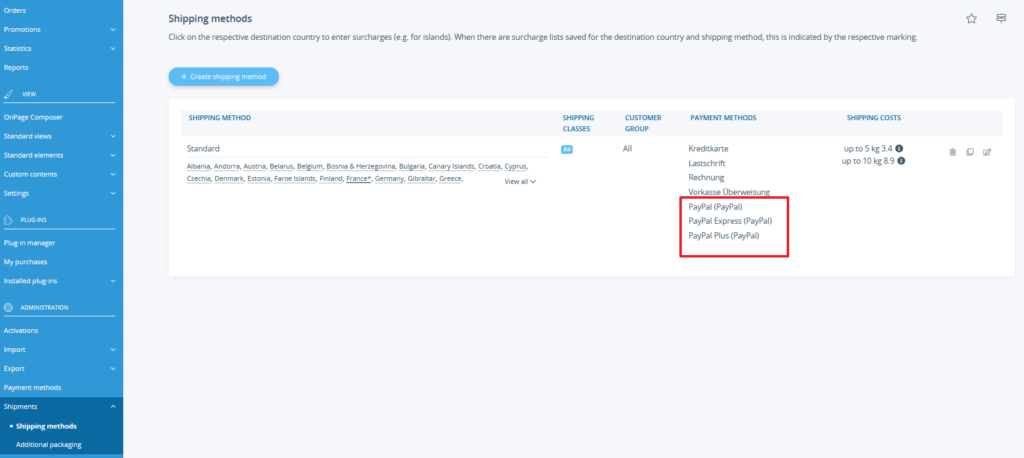Click the Czechia country link
This screenshot has width=1024, height=458.
[x=199, y=178]
